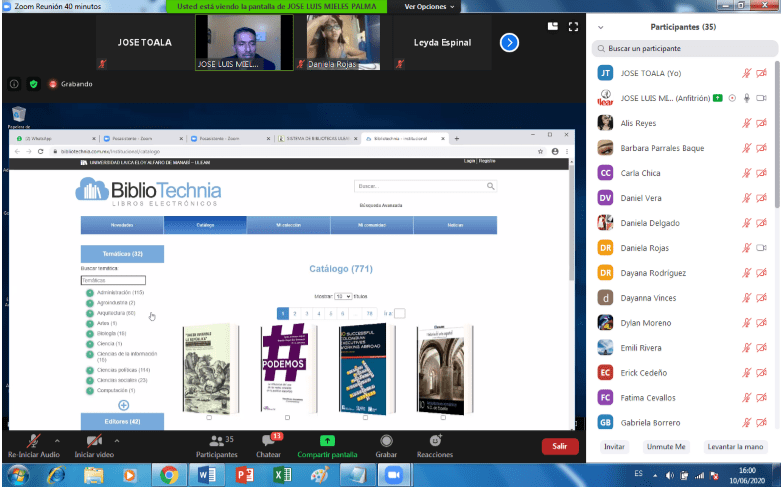The width and height of the screenshot is (782, 487).
Task: Show hidden icons arrow in system tray
Action: pos(655,476)
